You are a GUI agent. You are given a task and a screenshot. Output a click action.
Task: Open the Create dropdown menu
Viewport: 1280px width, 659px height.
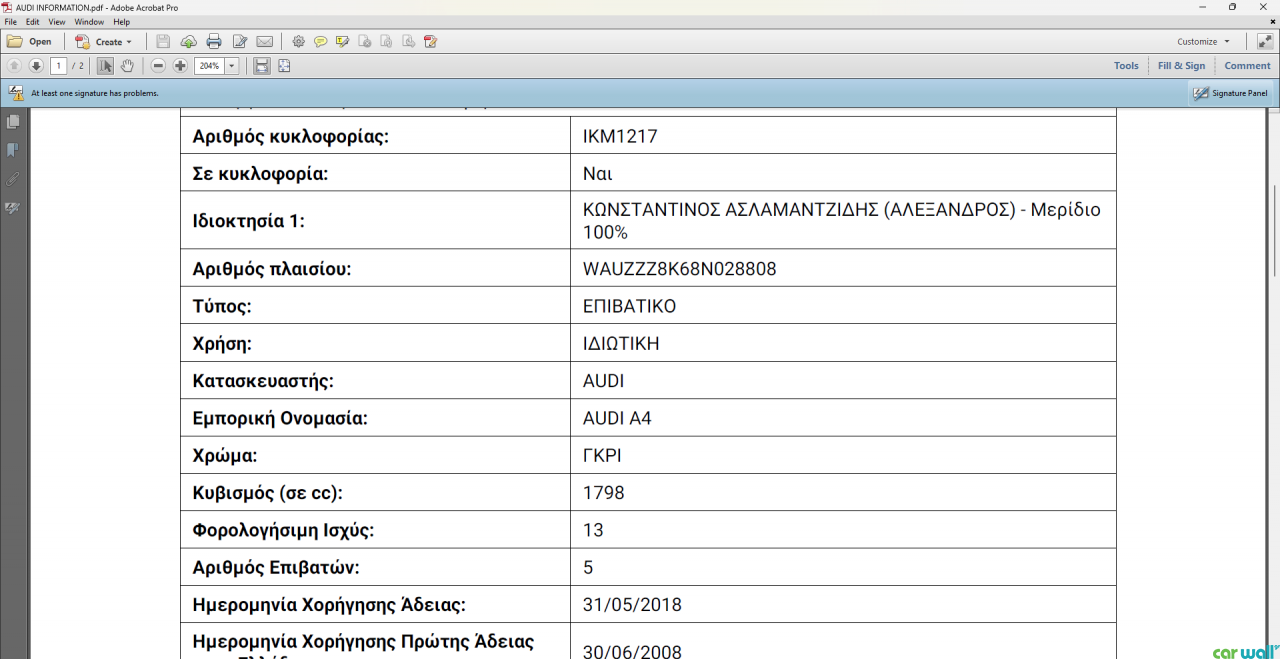tap(104, 42)
